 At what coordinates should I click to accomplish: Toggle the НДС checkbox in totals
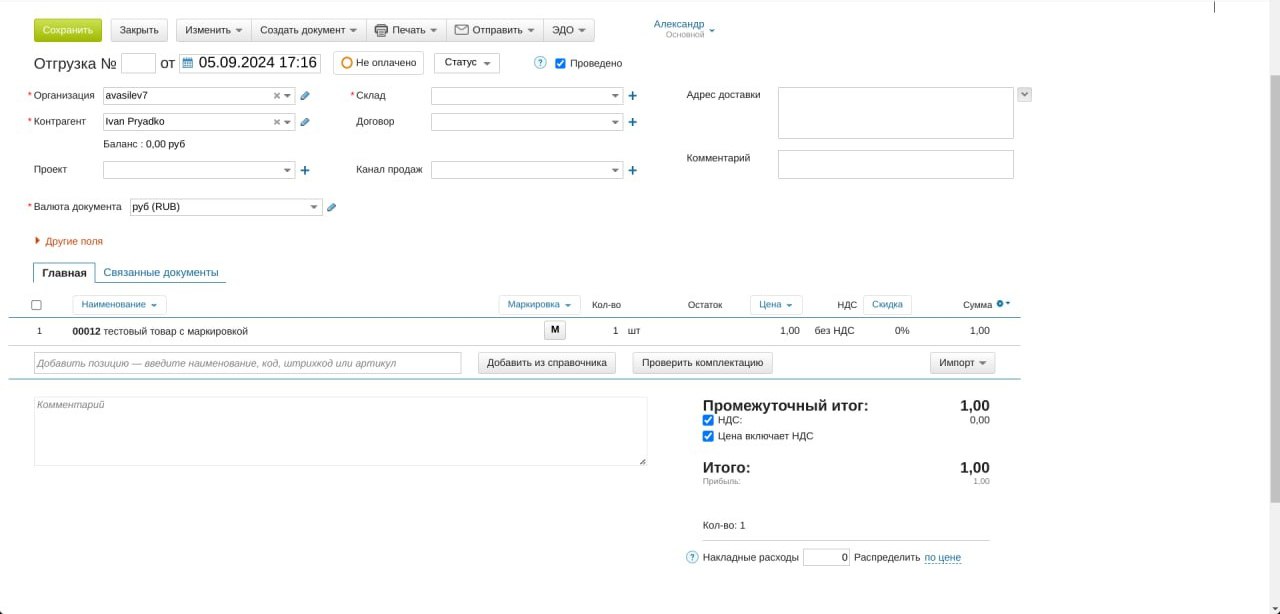(x=708, y=420)
